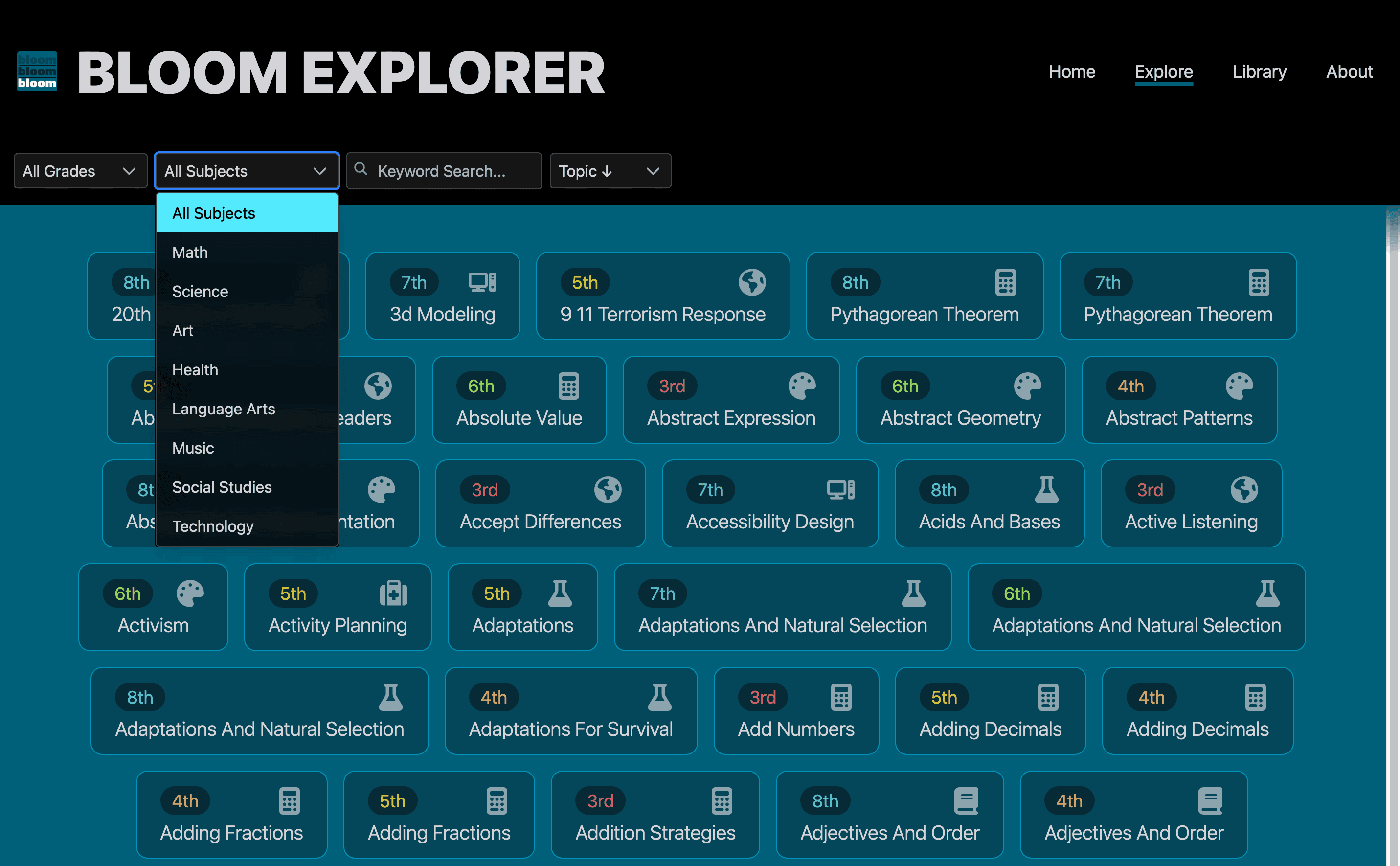
Task: Click computer icon on 3d Modeling card
Action: (x=482, y=282)
